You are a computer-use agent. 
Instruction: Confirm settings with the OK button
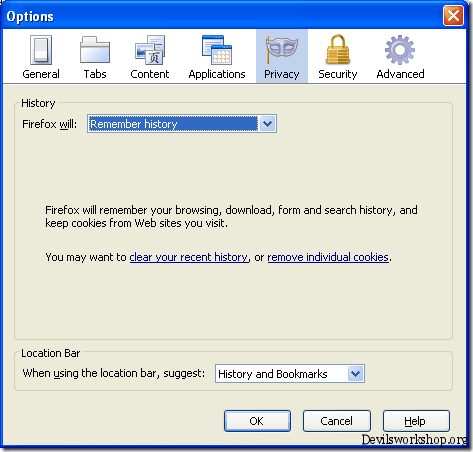point(257,421)
